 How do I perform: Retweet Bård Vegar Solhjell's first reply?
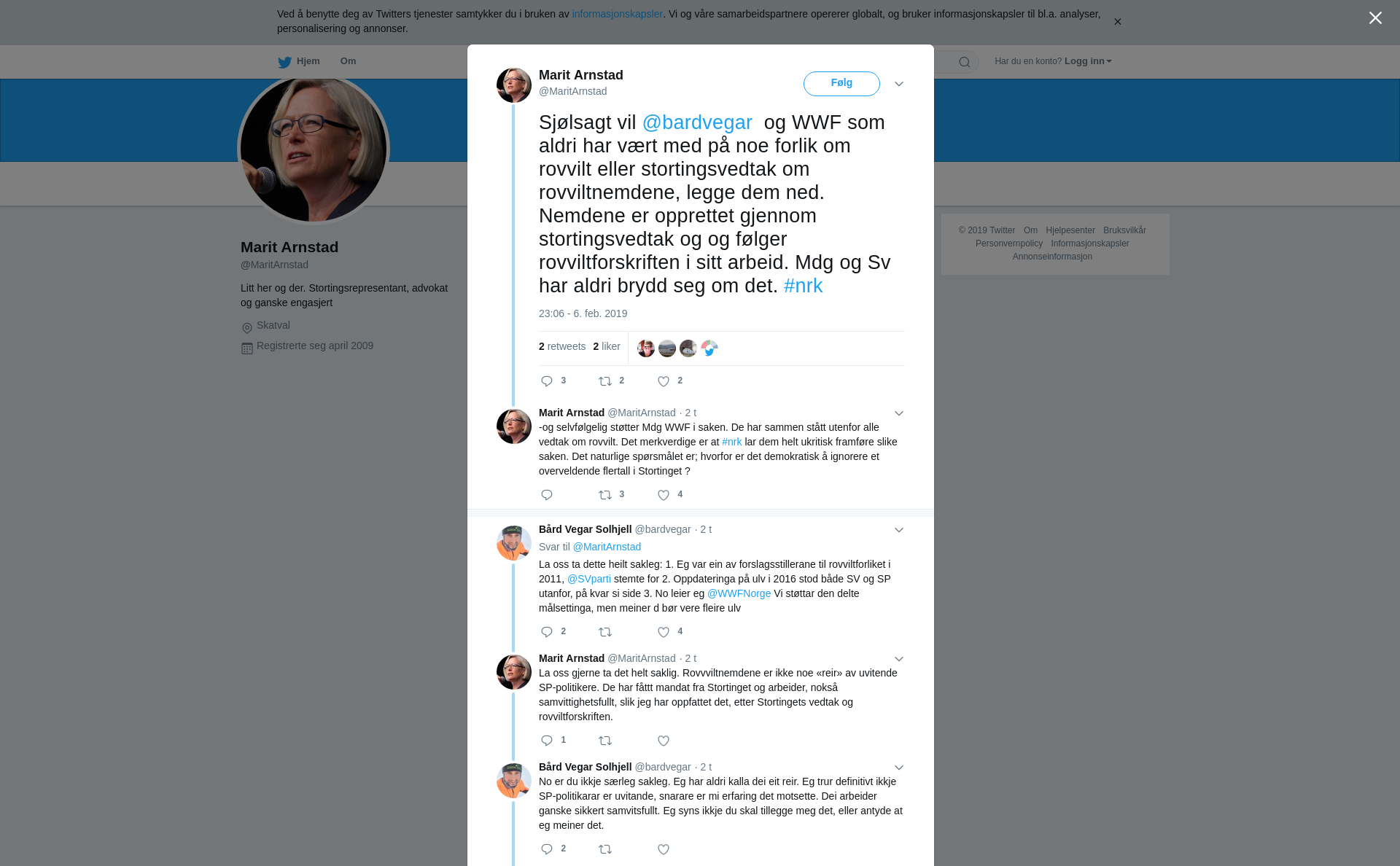tap(605, 632)
